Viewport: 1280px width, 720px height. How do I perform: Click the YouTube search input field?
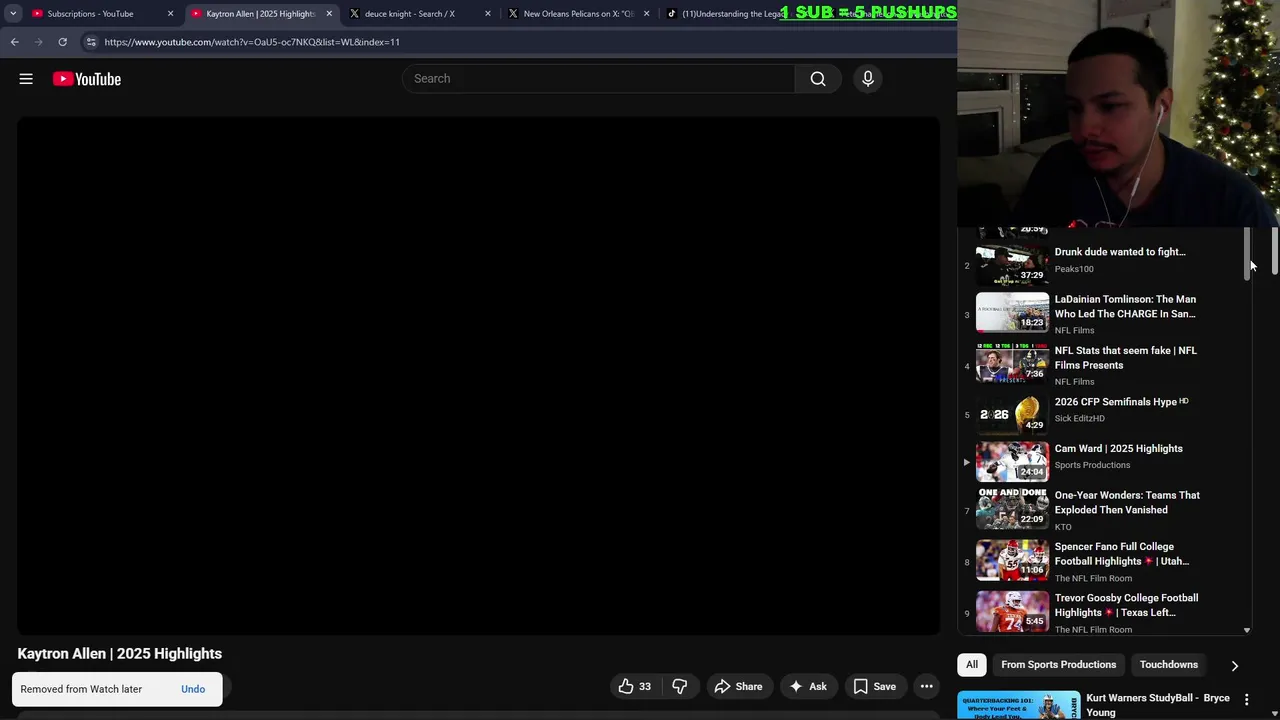598,79
